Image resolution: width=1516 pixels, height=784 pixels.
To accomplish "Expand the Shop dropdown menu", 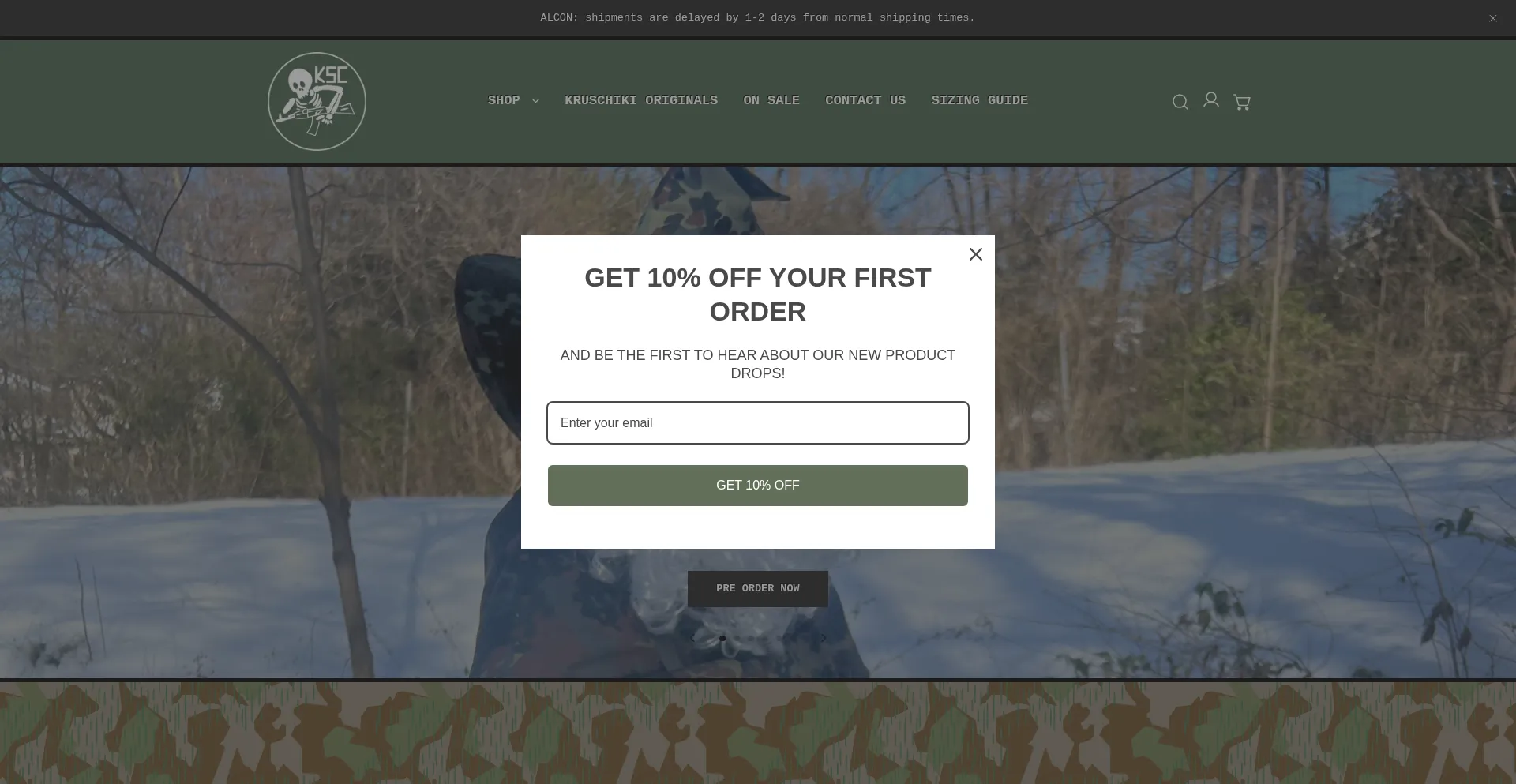I will [x=513, y=100].
